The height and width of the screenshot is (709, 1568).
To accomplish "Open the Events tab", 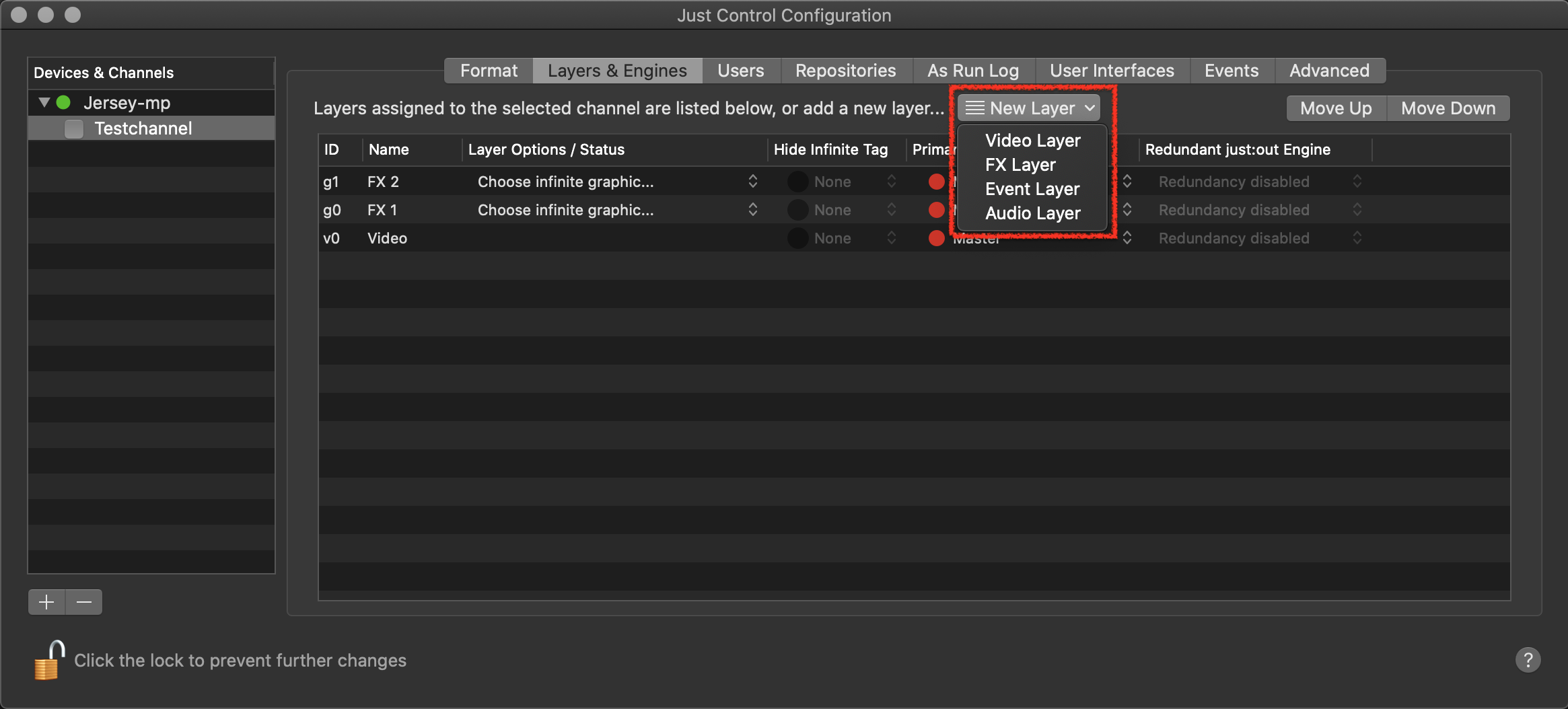I will click(1232, 71).
